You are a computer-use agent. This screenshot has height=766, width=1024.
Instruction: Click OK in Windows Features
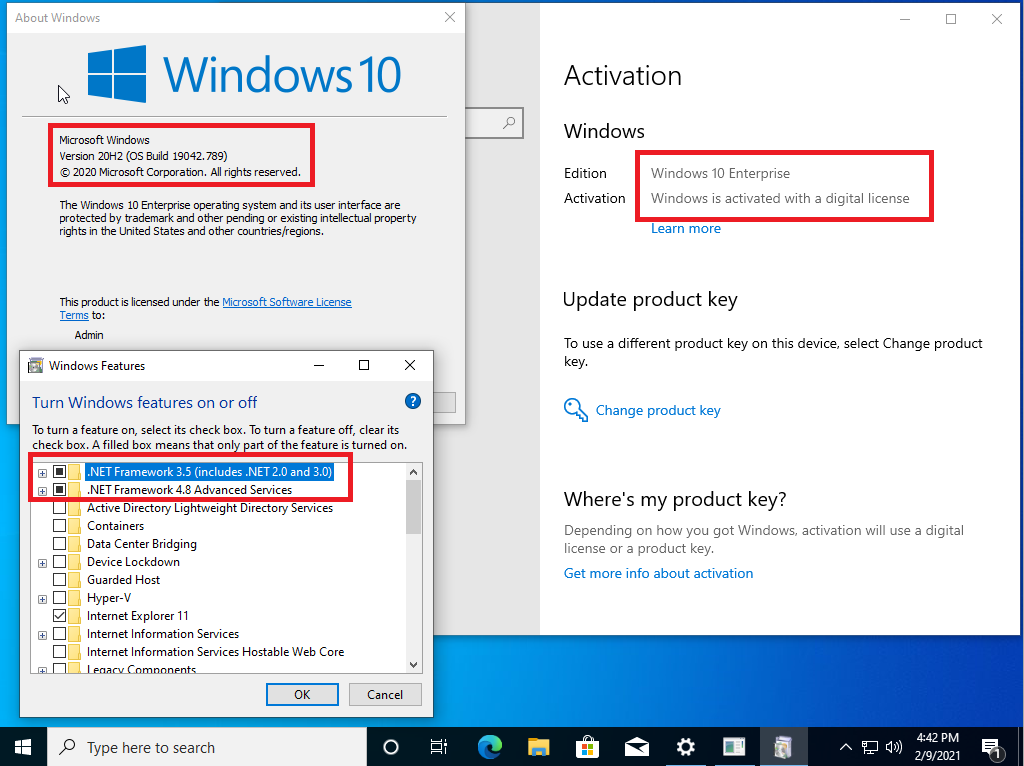302,694
